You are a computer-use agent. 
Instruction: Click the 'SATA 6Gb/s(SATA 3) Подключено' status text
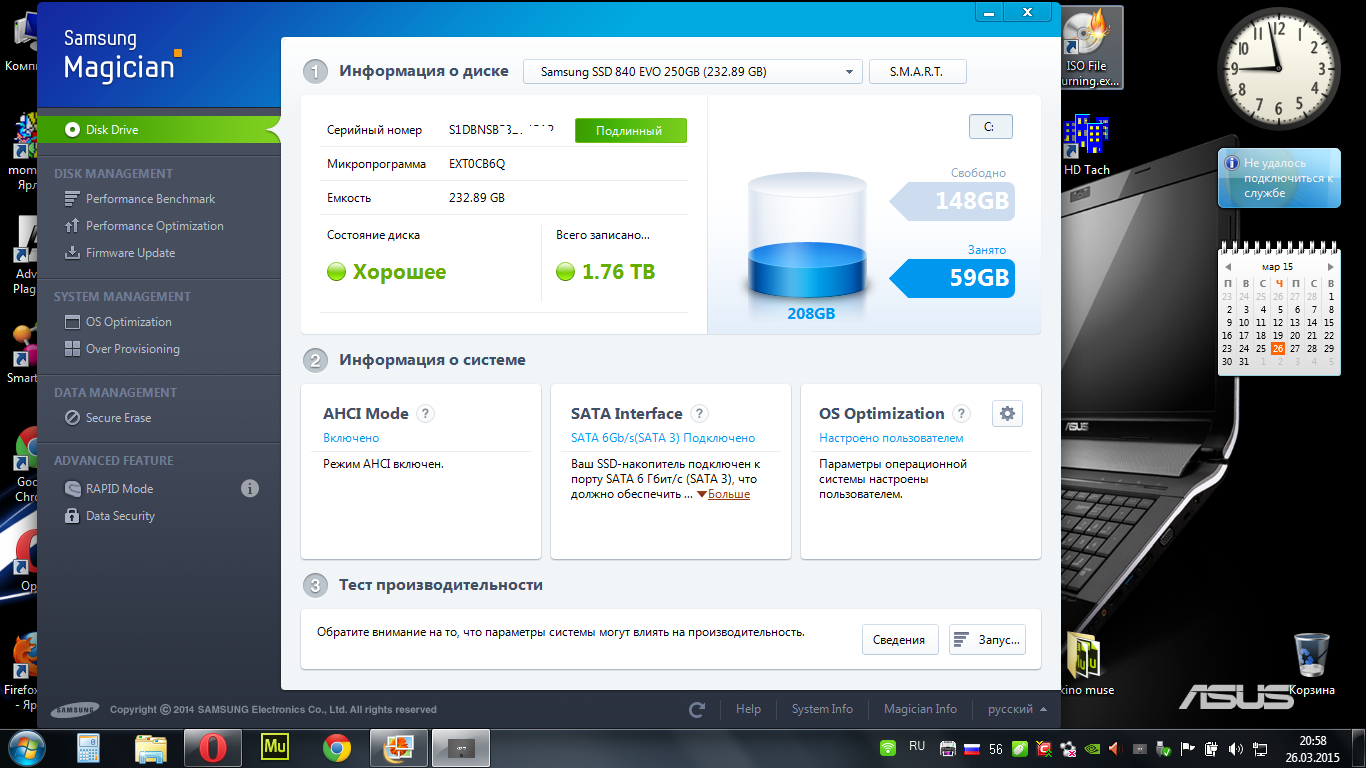click(x=663, y=438)
